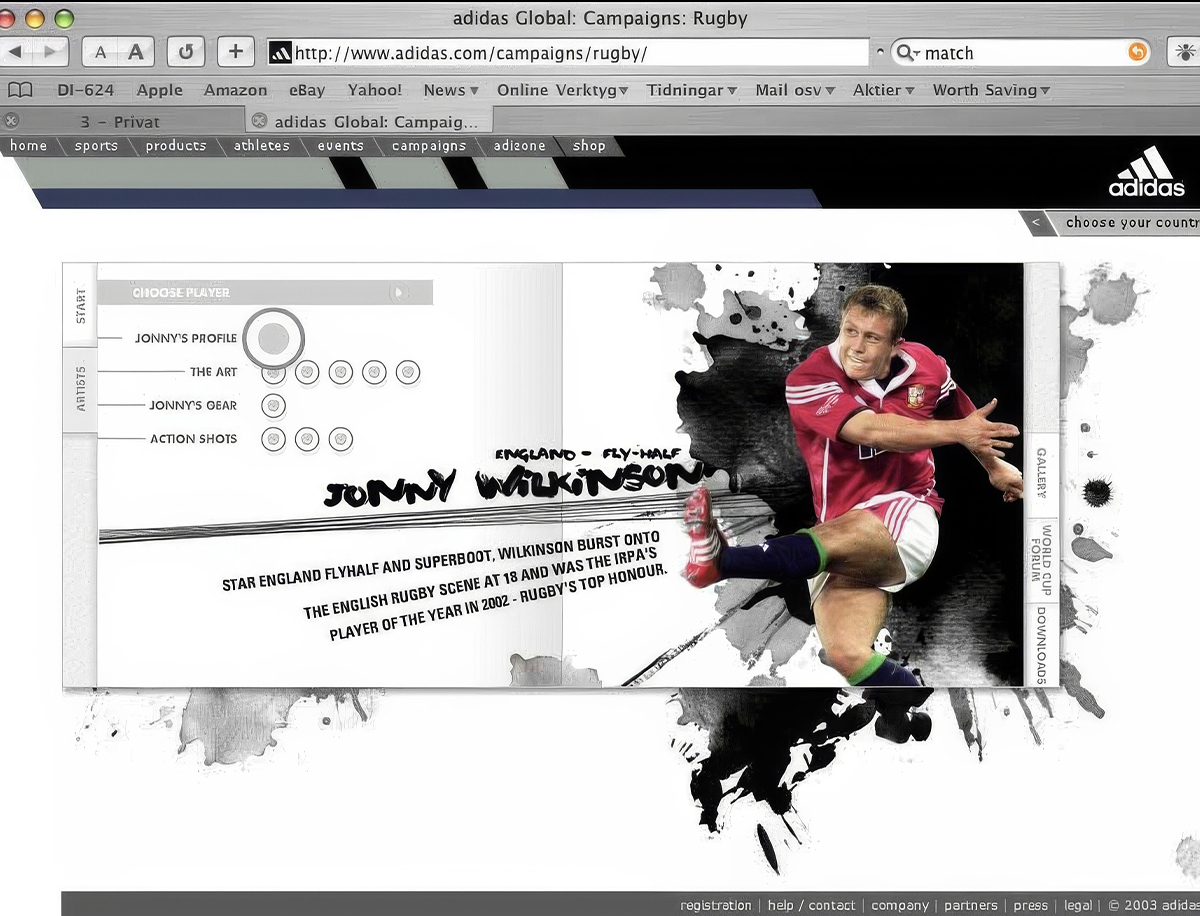
Task: Open the help / contact footer link
Action: coord(811,905)
